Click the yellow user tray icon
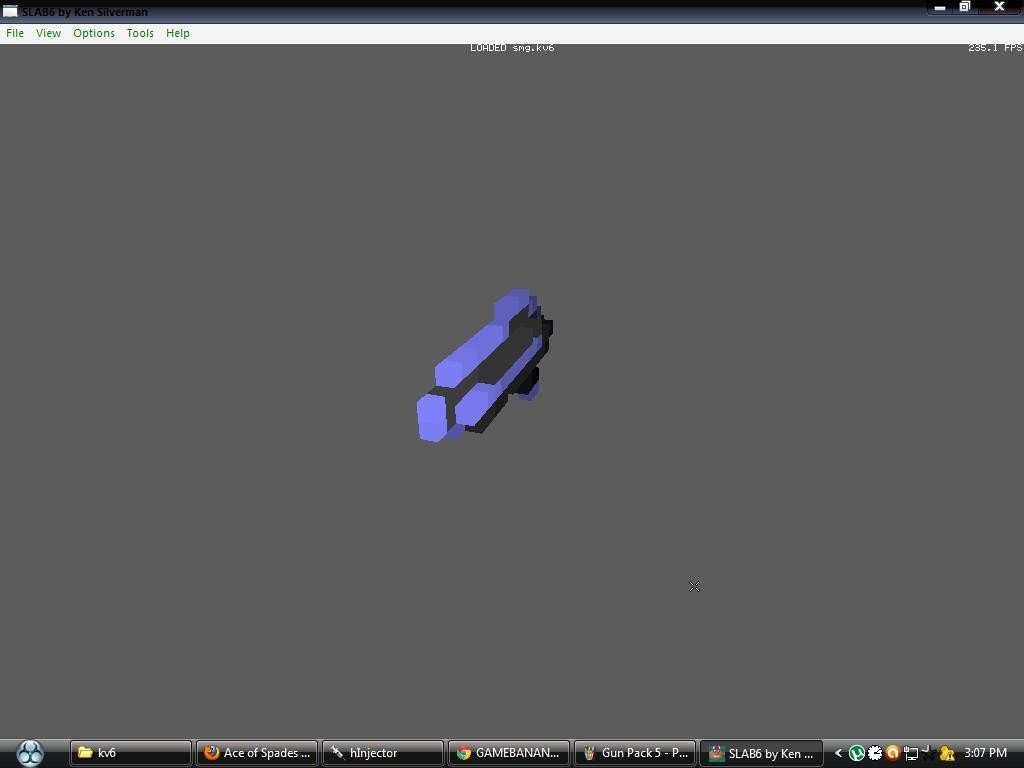 [946, 753]
